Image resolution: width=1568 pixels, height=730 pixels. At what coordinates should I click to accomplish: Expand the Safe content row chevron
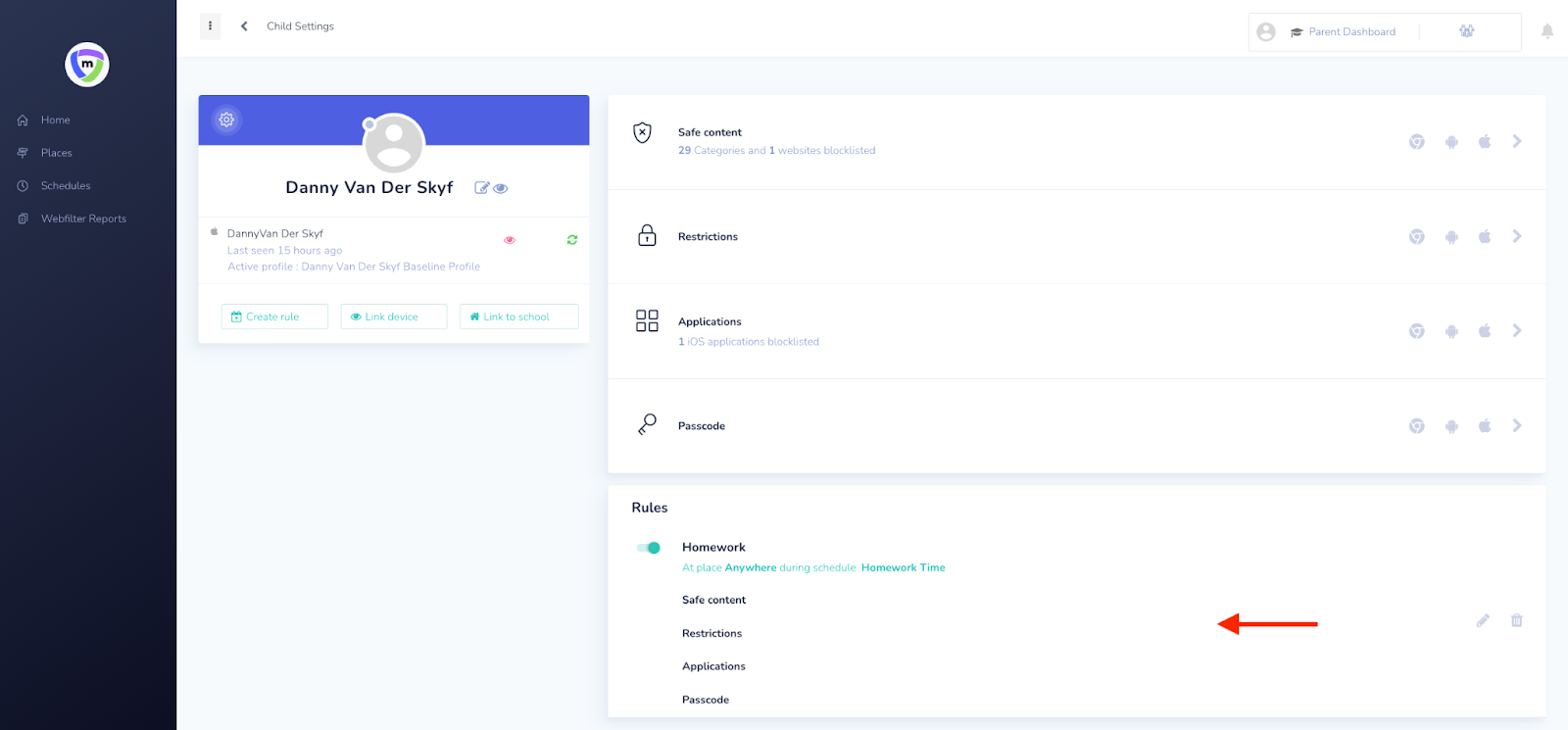pos(1517,141)
